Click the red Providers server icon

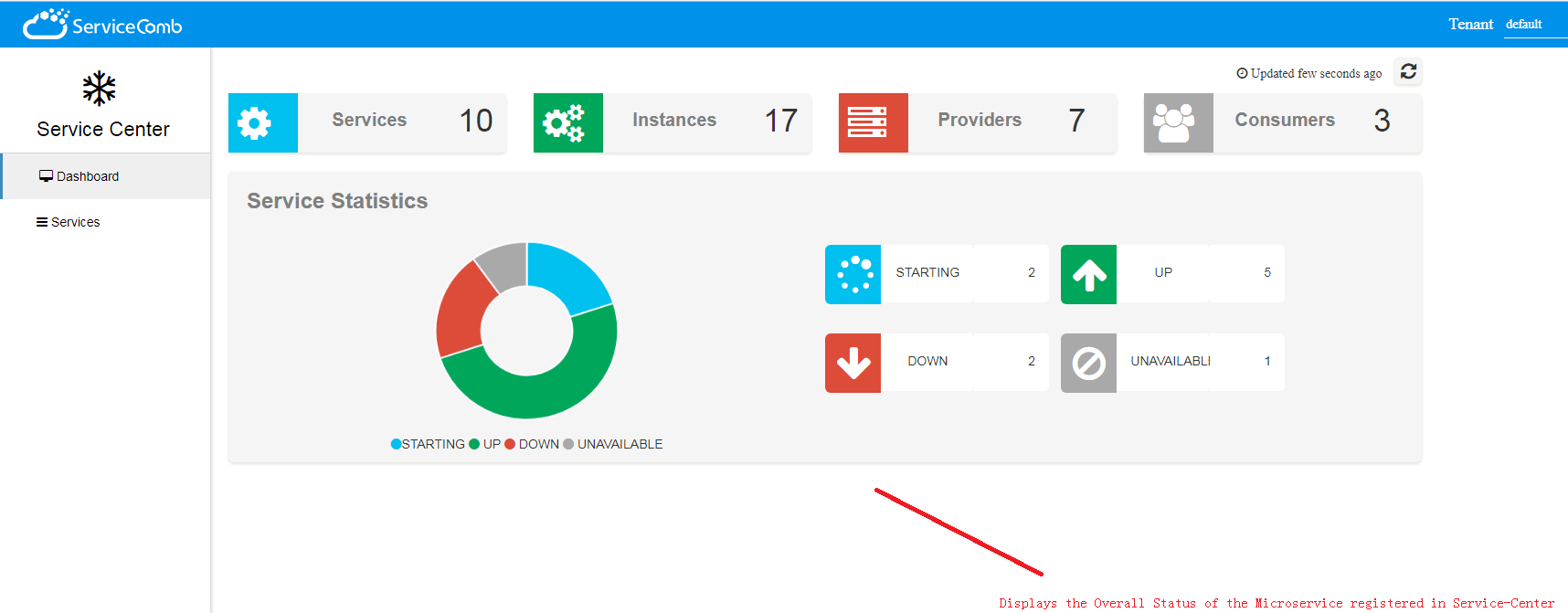coord(873,122)
